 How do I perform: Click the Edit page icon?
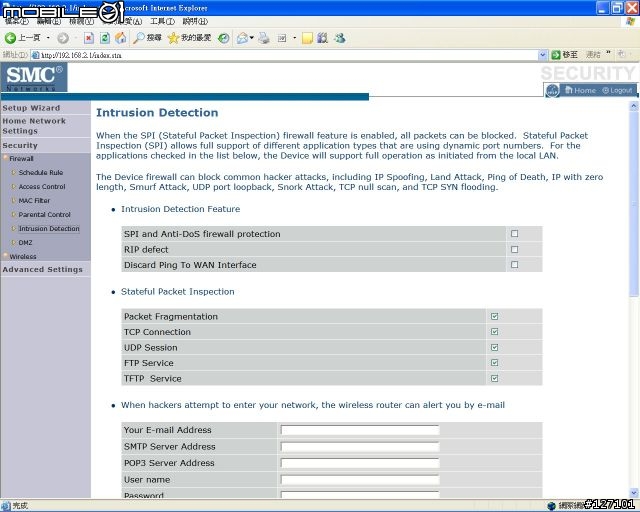click(282, 38)
